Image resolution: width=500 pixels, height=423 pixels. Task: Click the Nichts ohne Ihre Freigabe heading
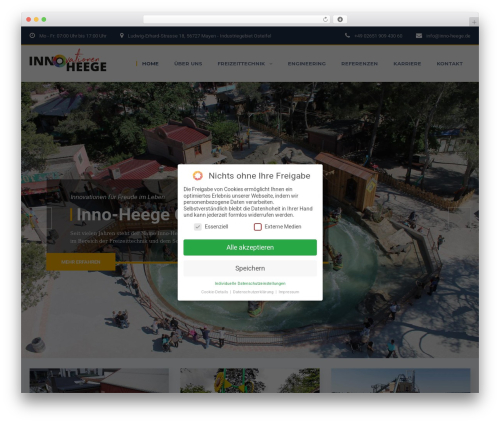tap(259, 176)
